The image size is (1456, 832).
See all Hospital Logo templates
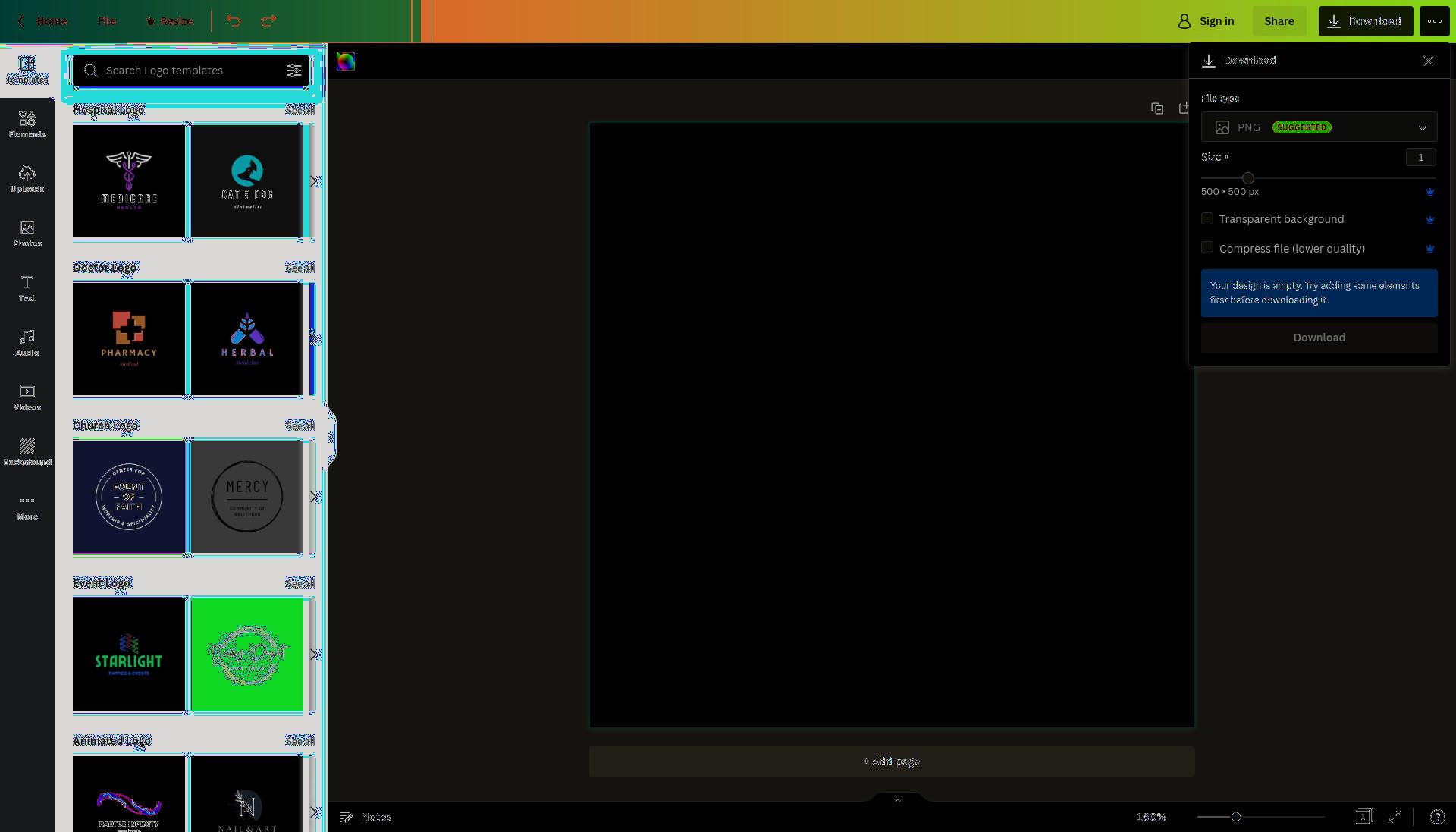(300, 110)
